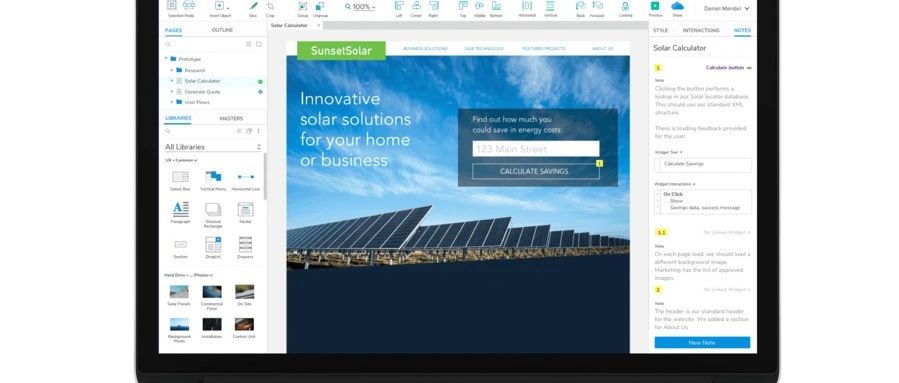Screen dimensions: 899x383
Task: Select the Solar Calculator document tab
Action: coord(295,26)
